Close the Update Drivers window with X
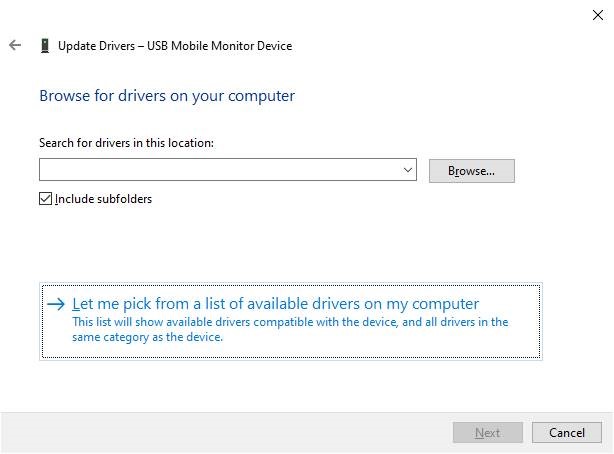 [x=597, y=14]
